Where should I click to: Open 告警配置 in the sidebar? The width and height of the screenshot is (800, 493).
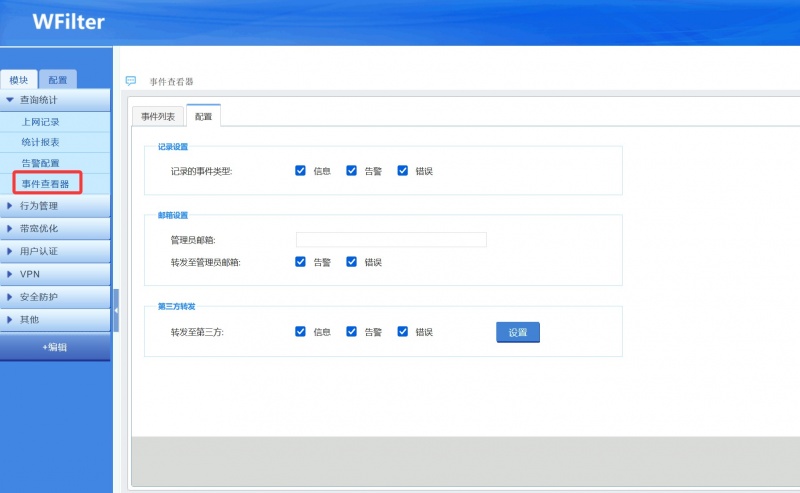click(55, 163)
